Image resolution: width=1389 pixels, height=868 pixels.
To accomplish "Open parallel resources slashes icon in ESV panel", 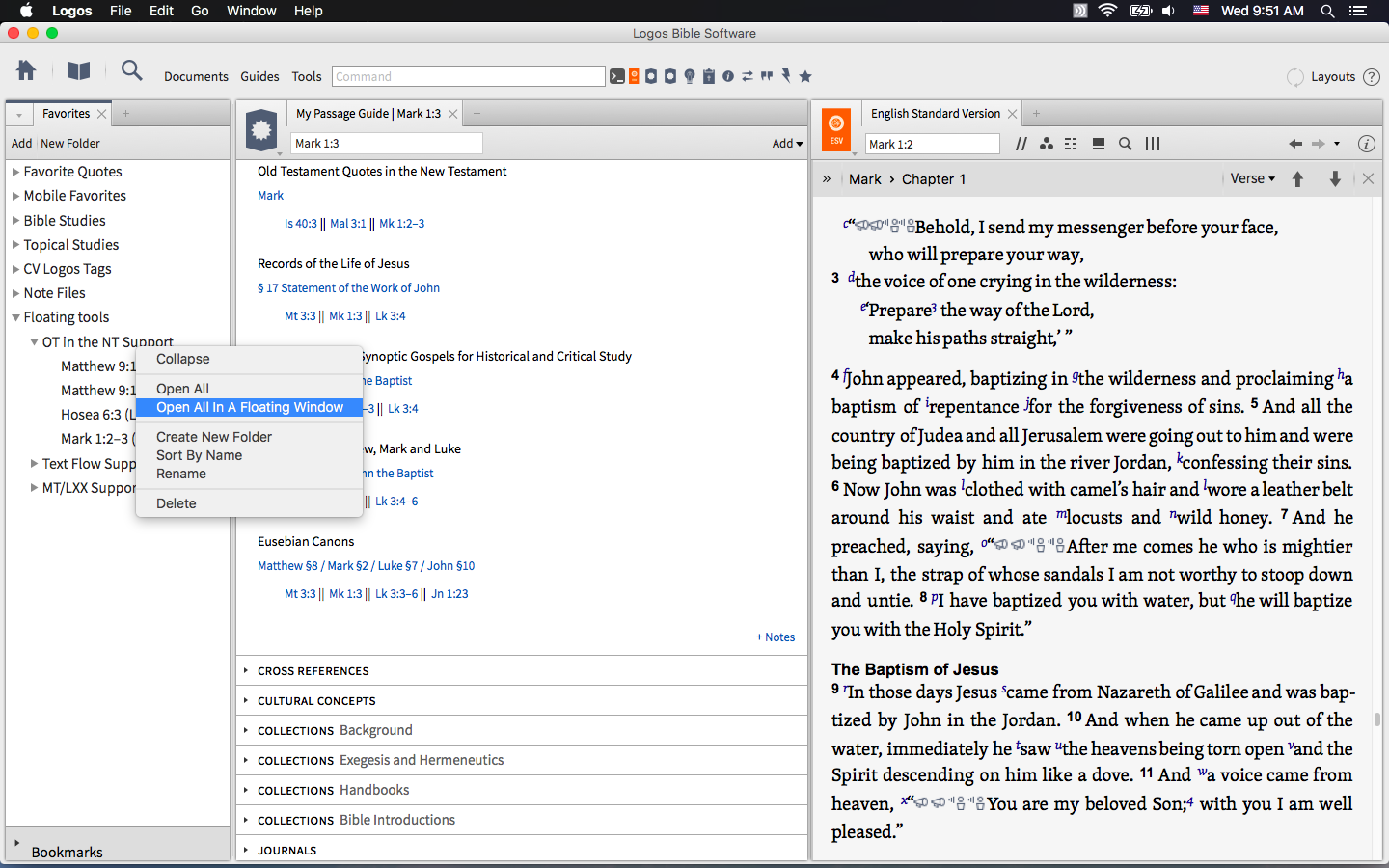I will pos(1021,144).
